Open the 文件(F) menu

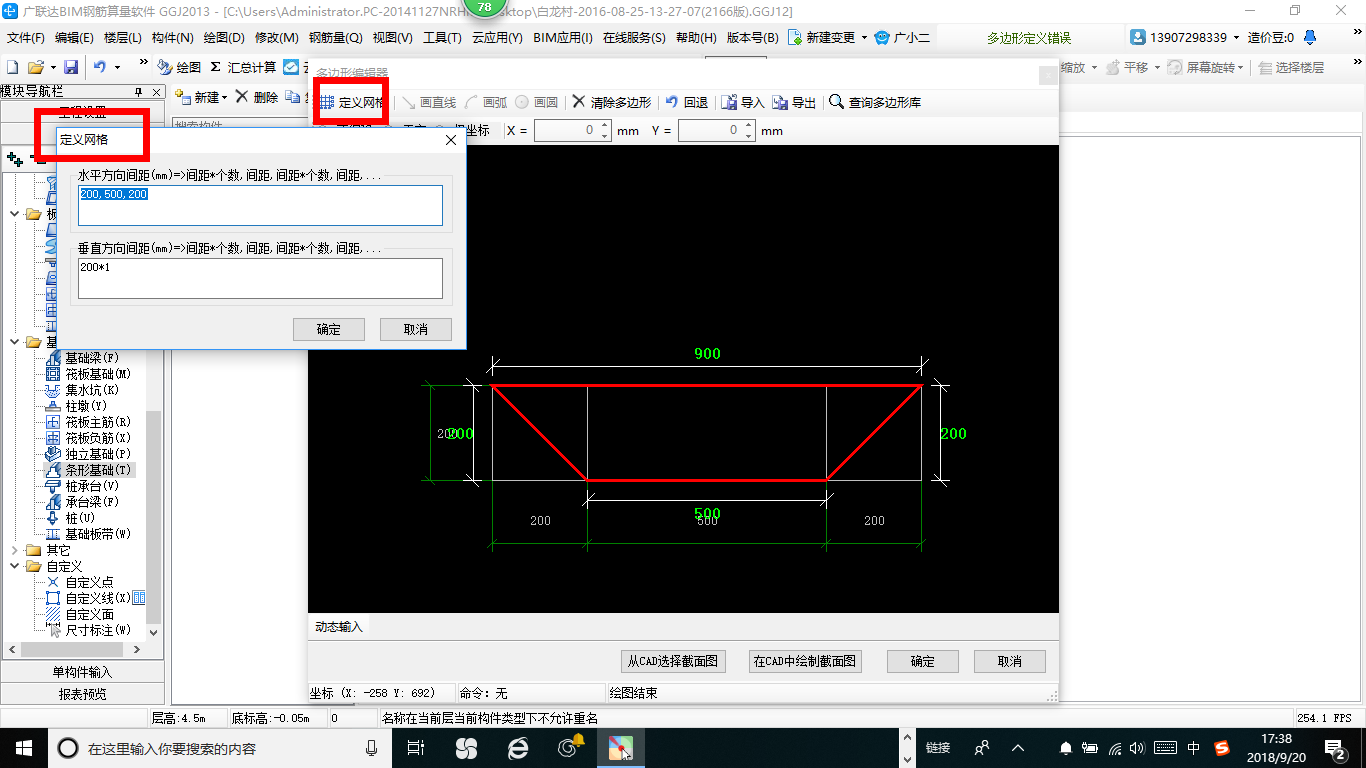pyautogui.click(x=26, y=38)
